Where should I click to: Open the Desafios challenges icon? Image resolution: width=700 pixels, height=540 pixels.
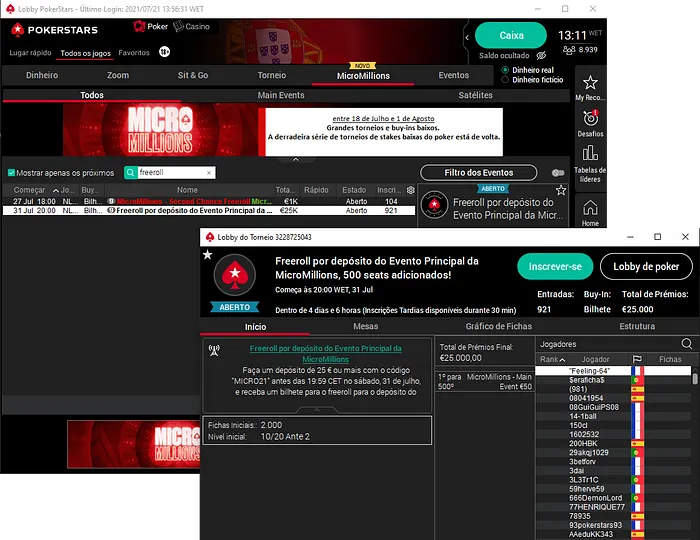tap(590, 118)
